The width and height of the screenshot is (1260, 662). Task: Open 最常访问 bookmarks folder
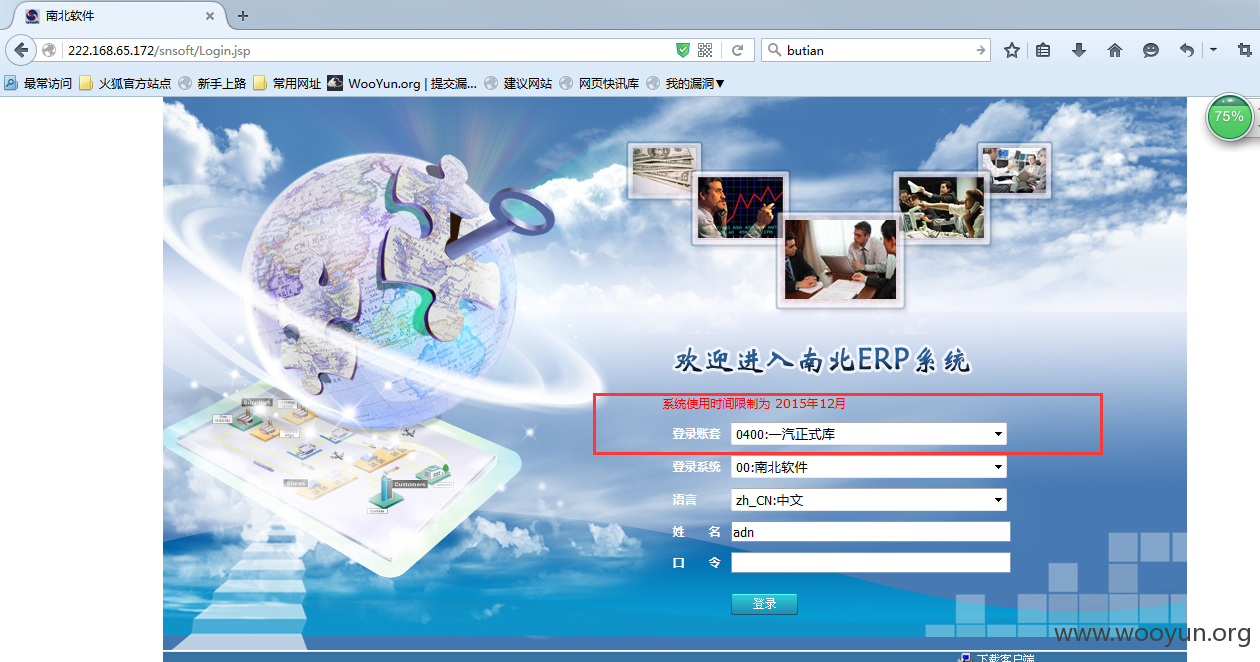pyautogui.click(x=38, y=83)
